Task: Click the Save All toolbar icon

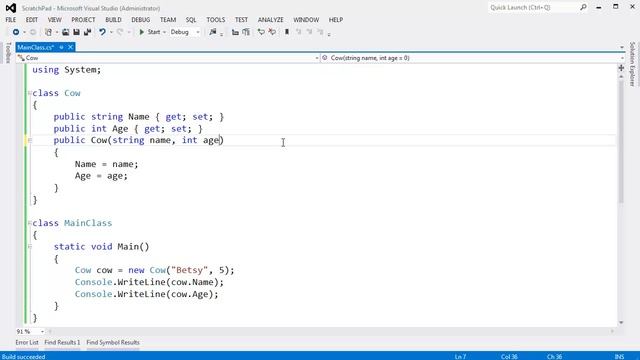Action: (87, 32)
